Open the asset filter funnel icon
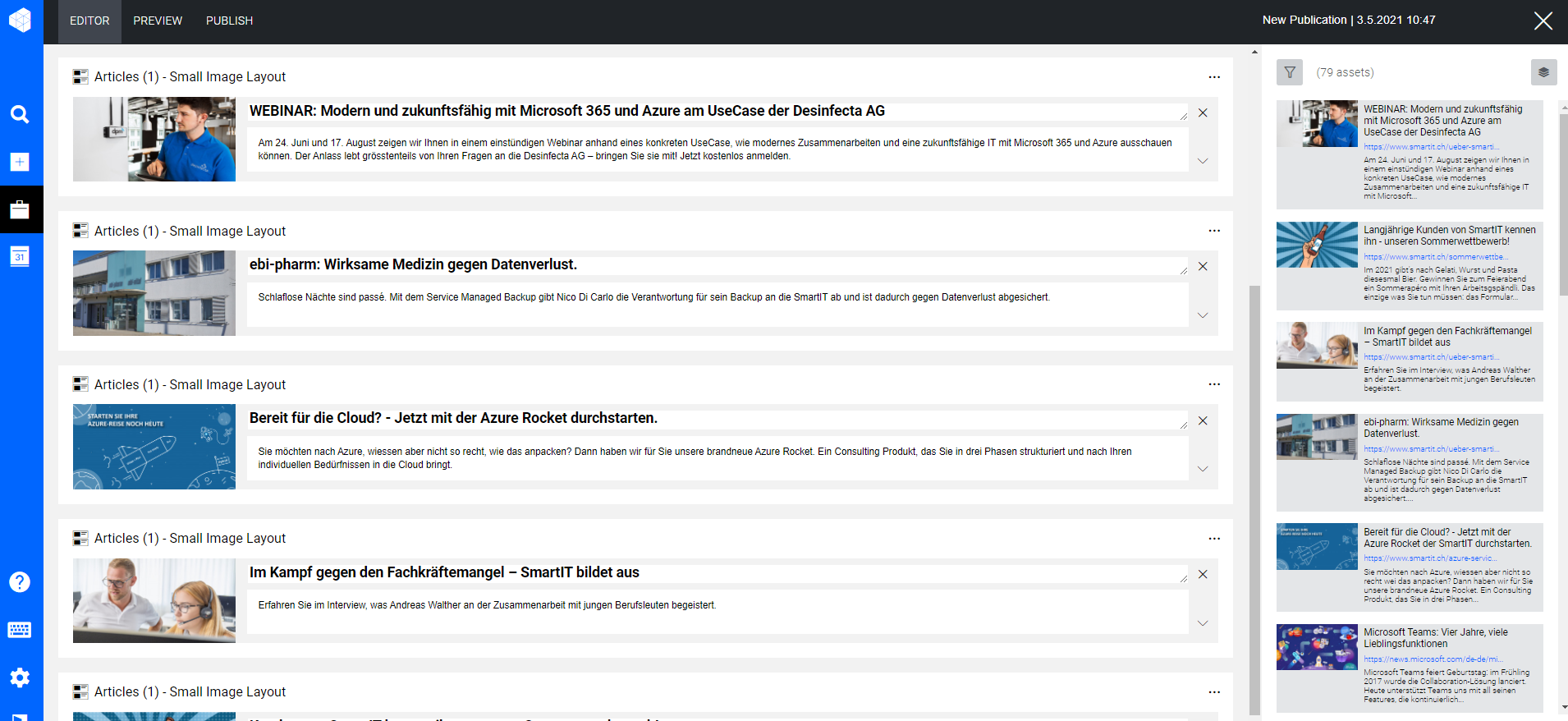This screenshot has height=721, width=1568. (x=1289, y=72)
